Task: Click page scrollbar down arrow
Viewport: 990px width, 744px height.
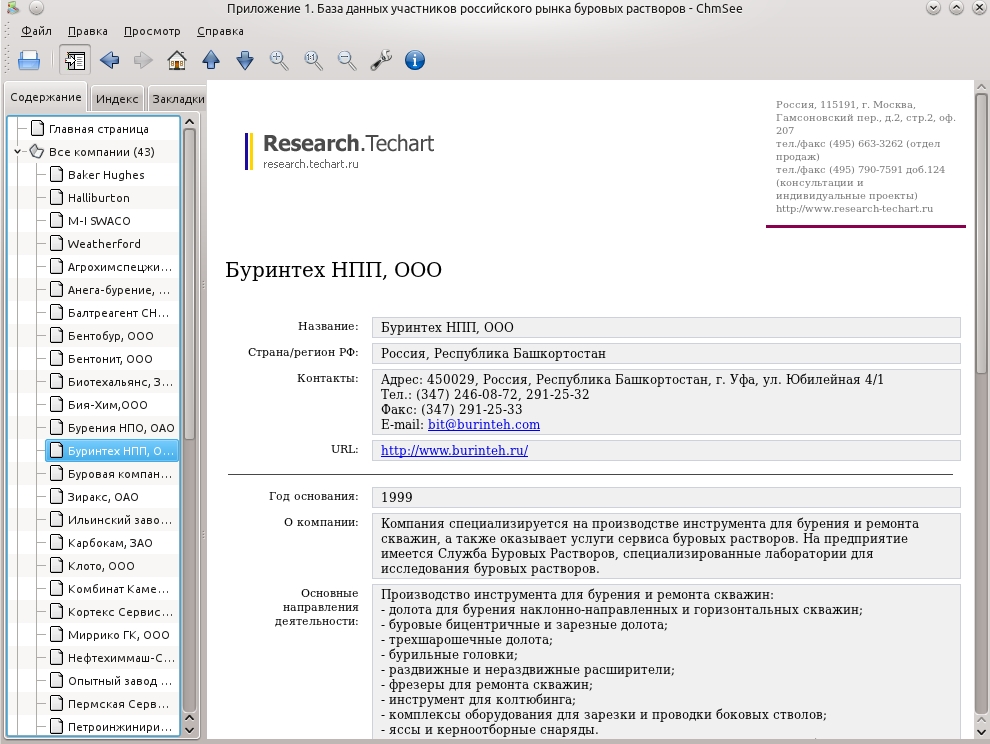Action: coord(981,733)
